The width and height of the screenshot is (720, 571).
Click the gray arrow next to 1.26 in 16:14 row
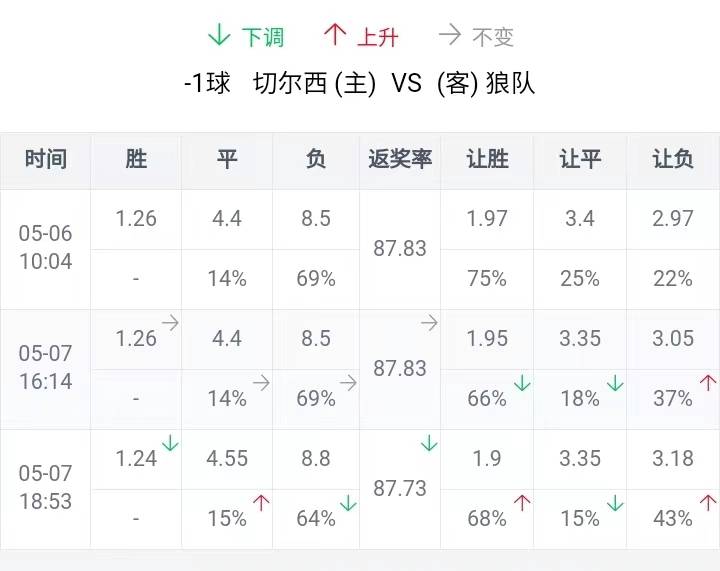170,323
